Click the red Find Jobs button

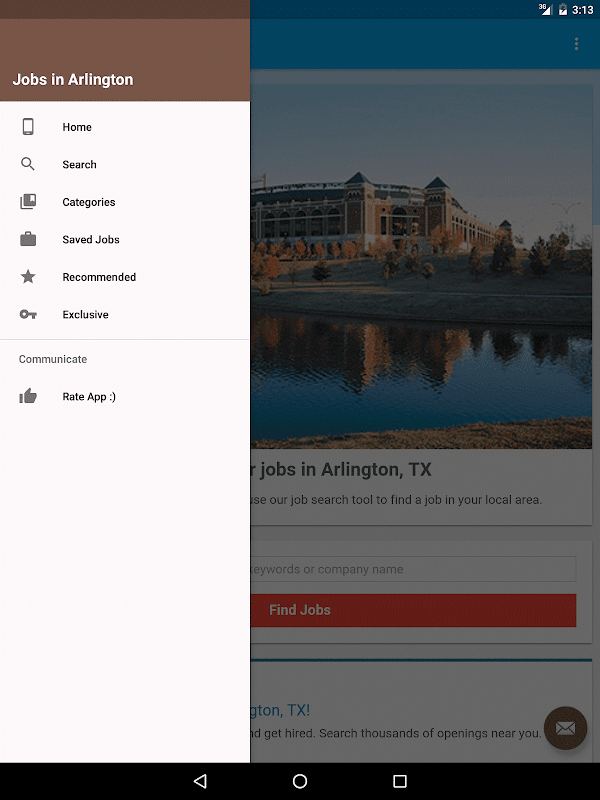tap(413, 610)
